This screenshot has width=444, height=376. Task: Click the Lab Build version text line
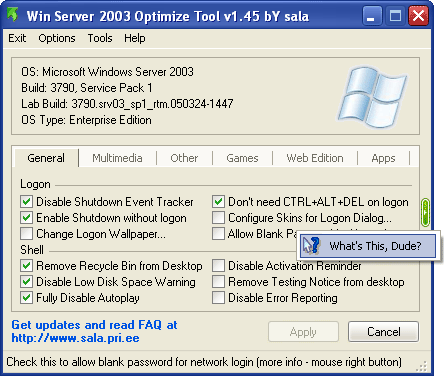coord(127,104)
